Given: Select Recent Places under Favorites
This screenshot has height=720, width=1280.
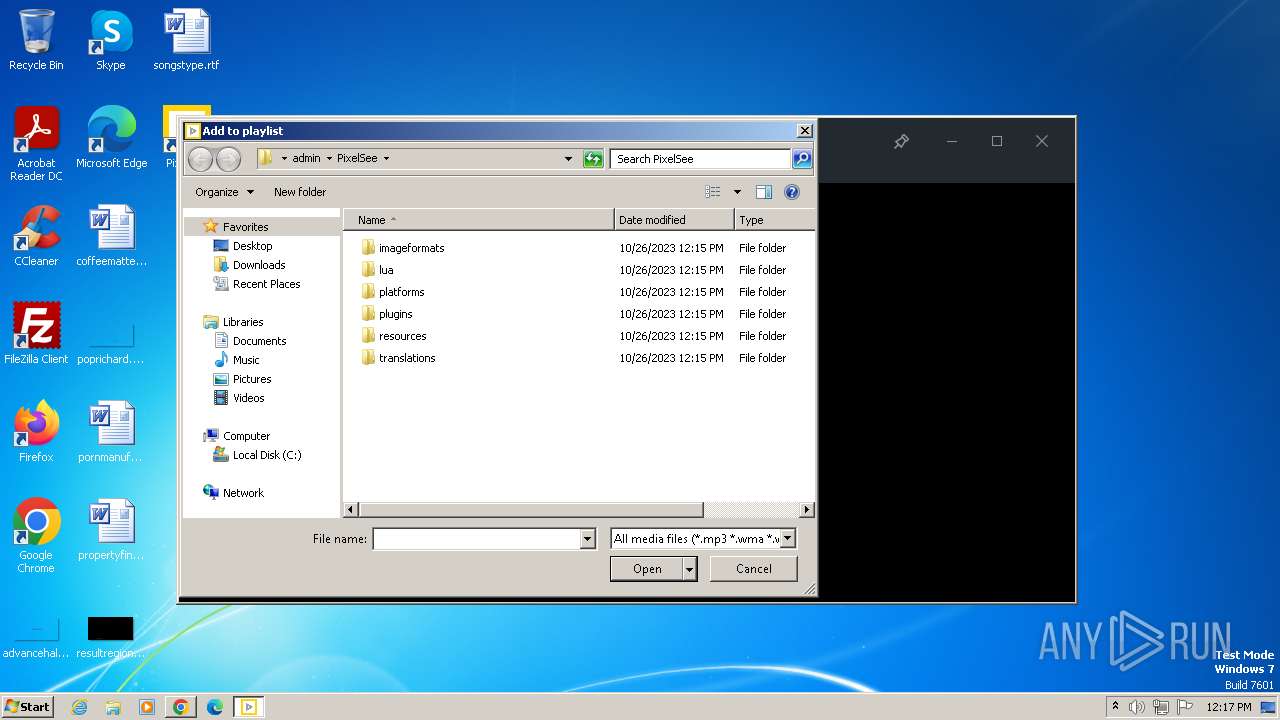Looking at the screenshot, I should [x=266, y=284].
